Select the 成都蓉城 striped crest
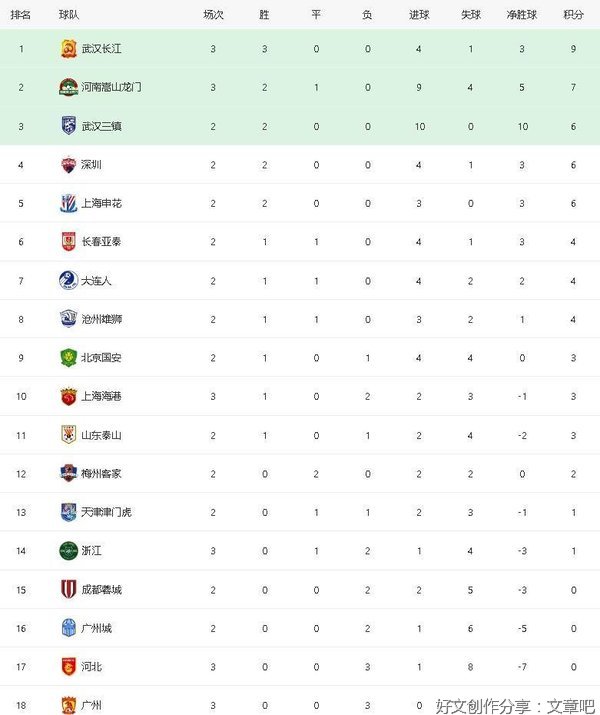 [68, 589]
